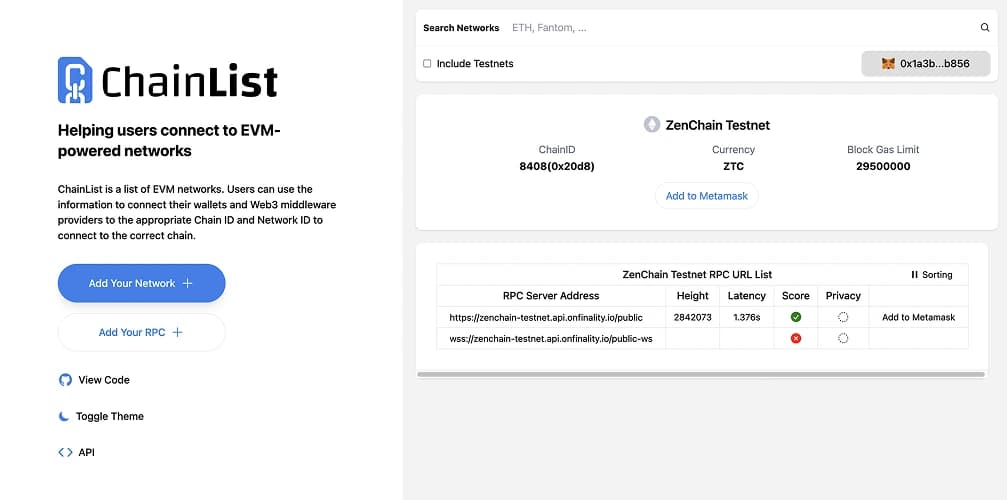Click the Height value 2842073
Viewport: 1007px width, 500px height.
pos(692,317)
